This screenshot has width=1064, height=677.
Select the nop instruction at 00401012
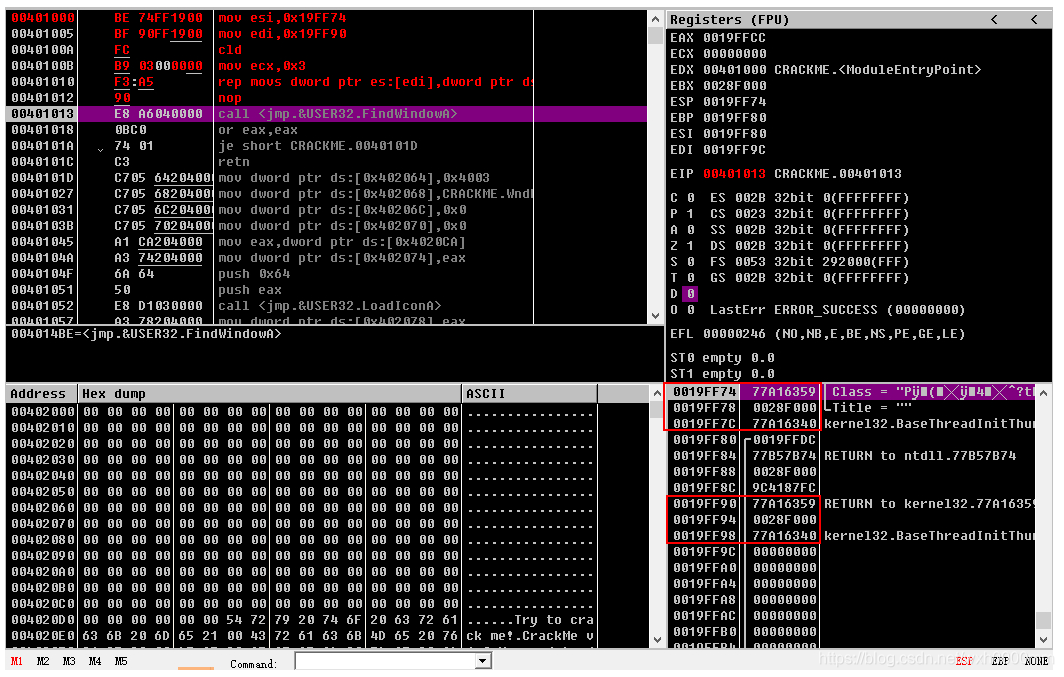pyautogui.click(x=326, y=98)
